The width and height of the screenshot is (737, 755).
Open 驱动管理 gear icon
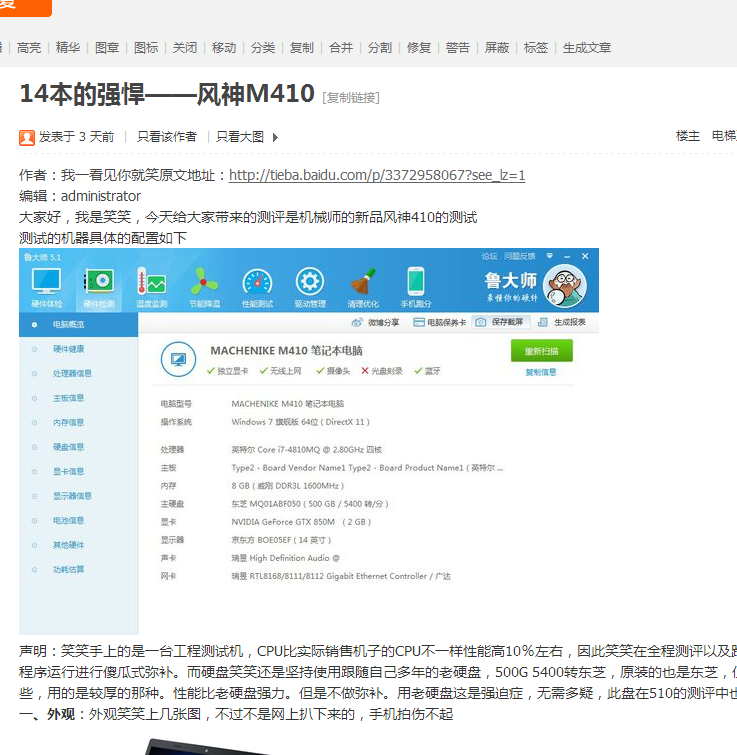pos(310,287)
